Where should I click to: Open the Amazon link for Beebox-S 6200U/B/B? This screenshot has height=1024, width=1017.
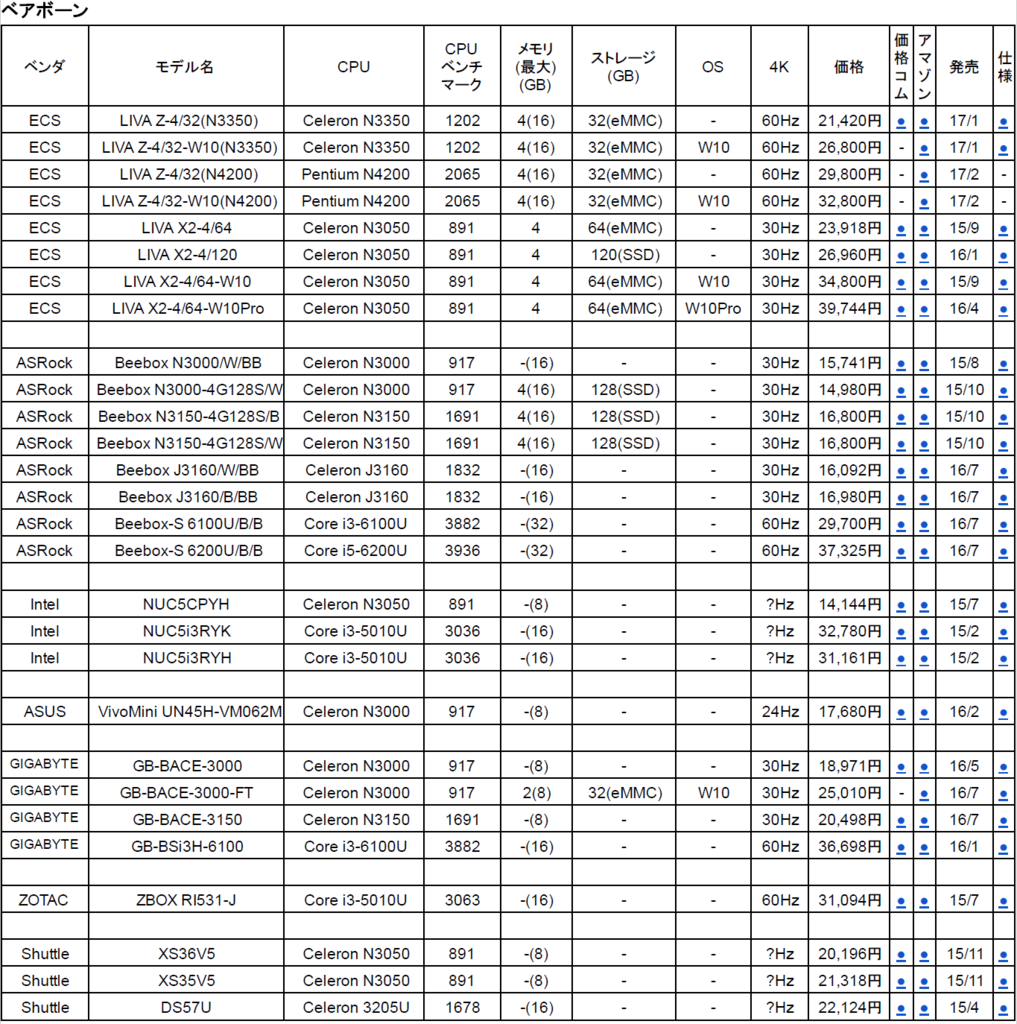924,552
